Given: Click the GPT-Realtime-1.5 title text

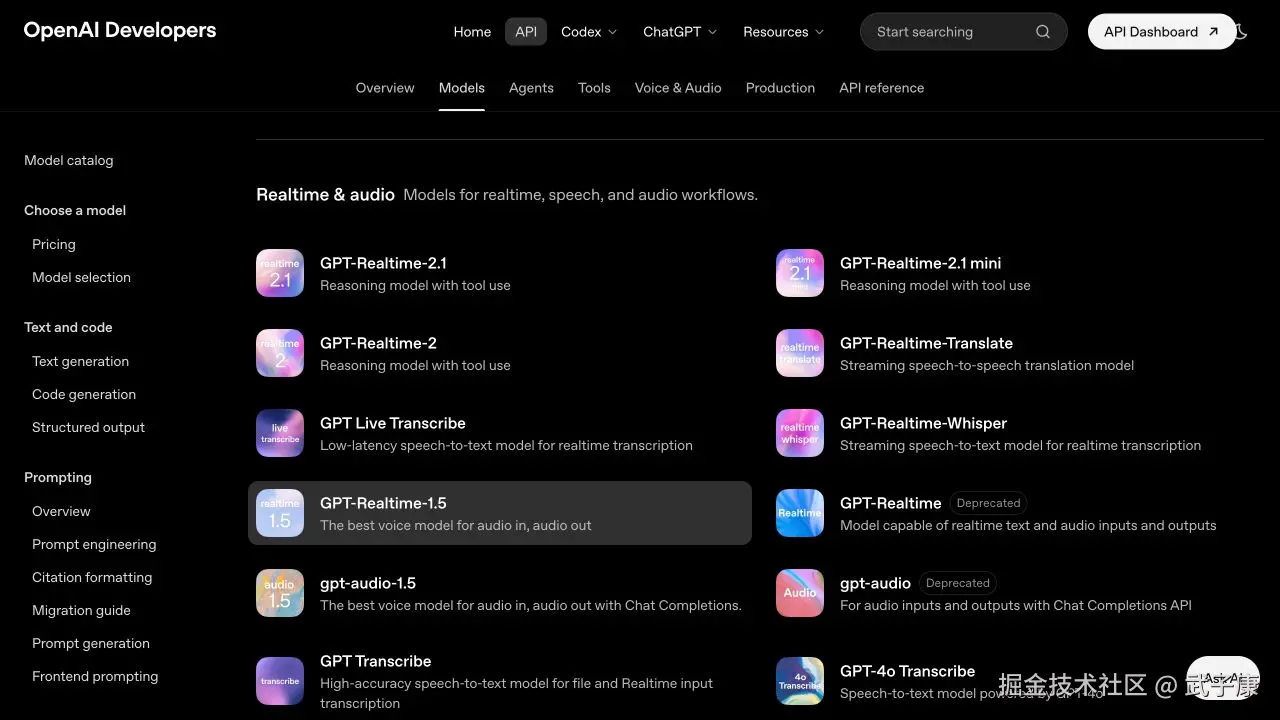Looking at the screenshot, I should 383,503.
